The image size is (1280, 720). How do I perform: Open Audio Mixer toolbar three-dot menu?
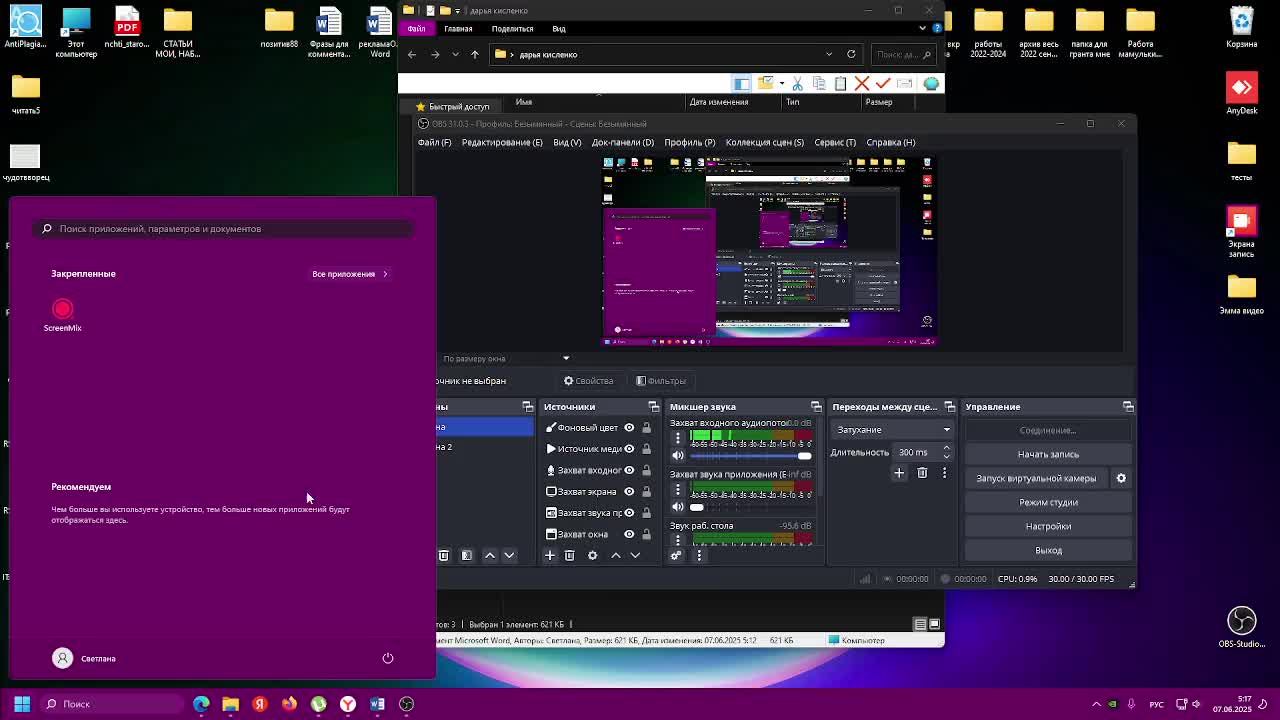699,555
